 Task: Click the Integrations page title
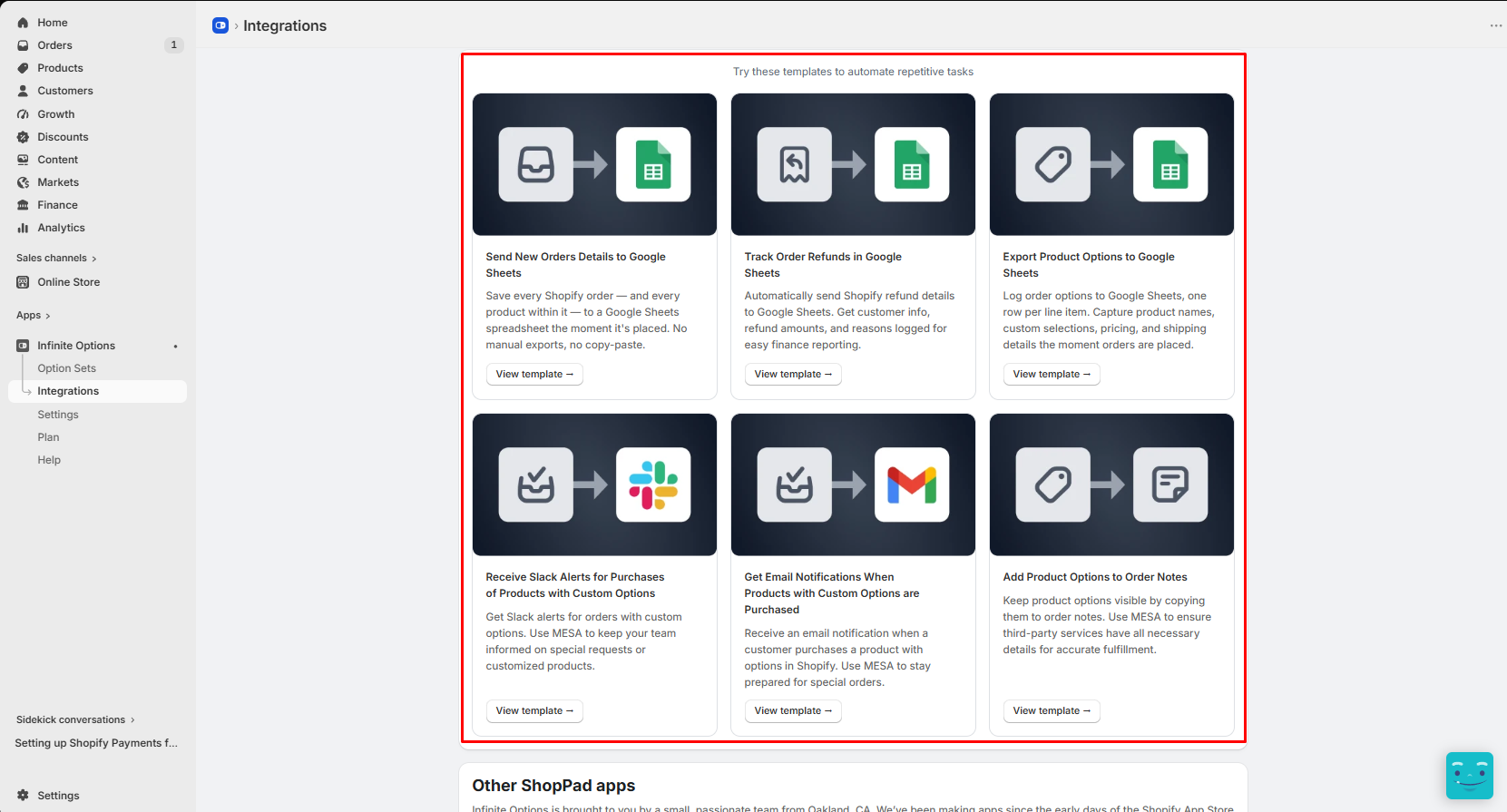(x=285, y=25)
